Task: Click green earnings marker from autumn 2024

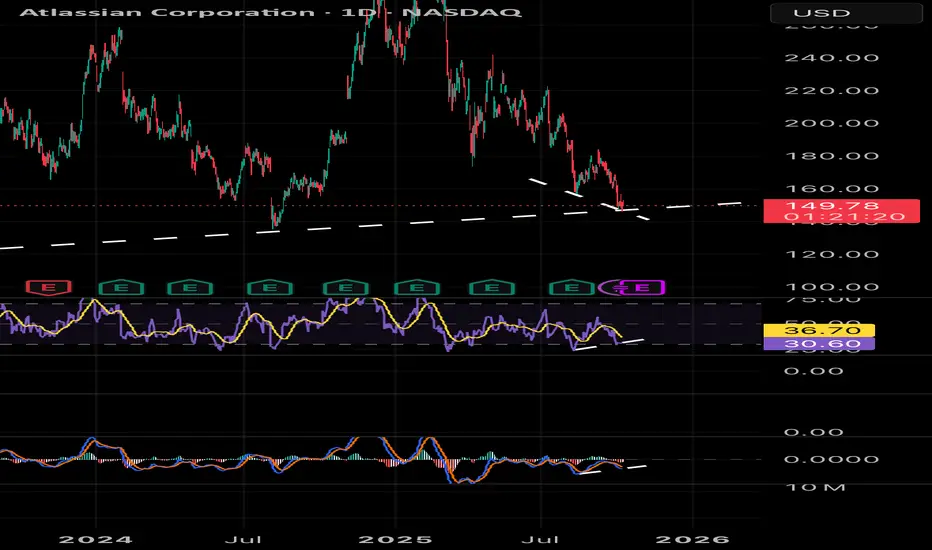Action: click(x=346, y=288)
